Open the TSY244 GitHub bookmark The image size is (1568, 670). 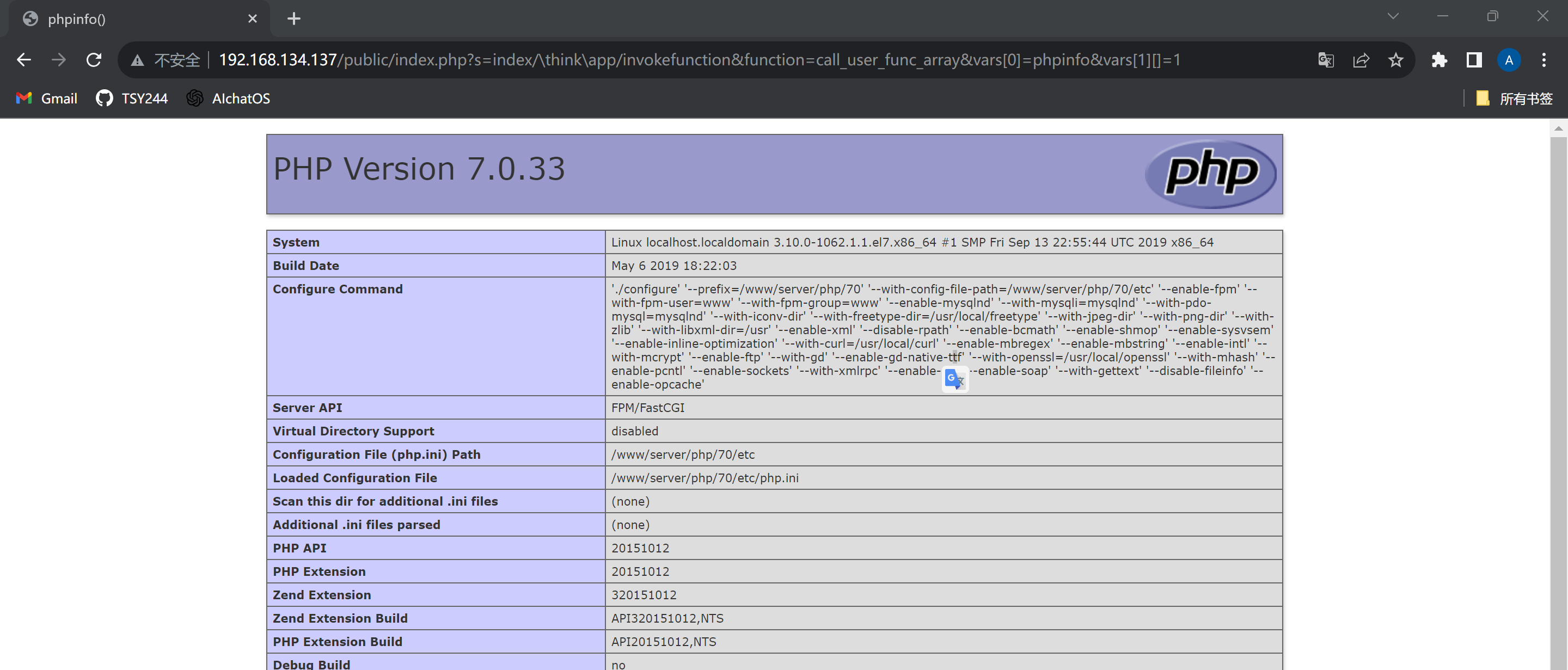132,98
